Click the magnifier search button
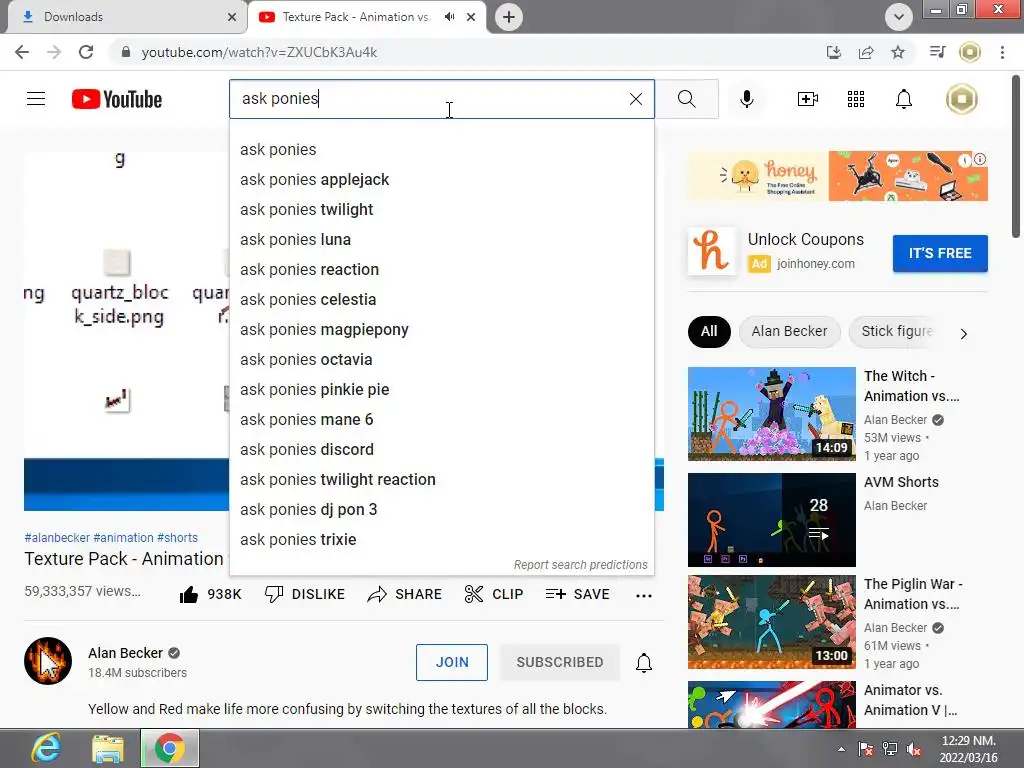 [686, 99]
